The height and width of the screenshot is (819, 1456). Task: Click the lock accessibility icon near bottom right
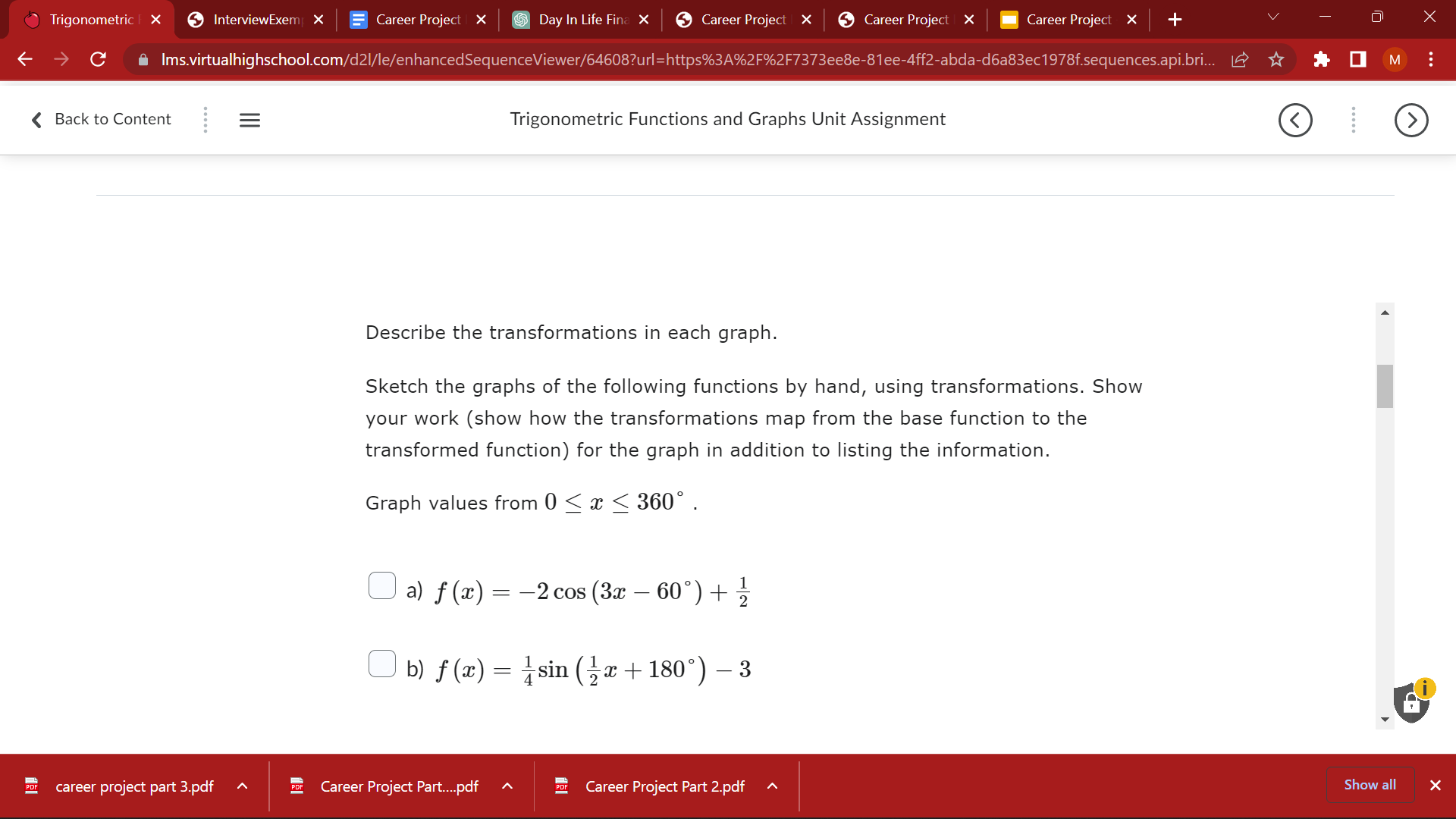[x=1412, y=704]
